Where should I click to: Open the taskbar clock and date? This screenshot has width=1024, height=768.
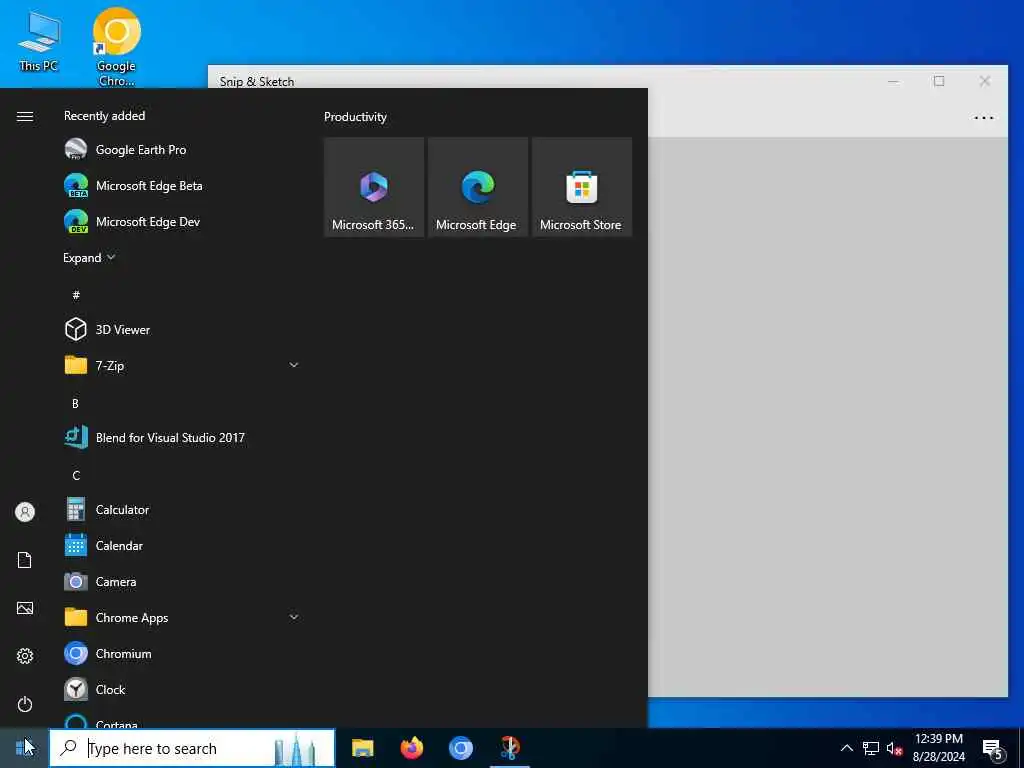(x=938, y=748)
